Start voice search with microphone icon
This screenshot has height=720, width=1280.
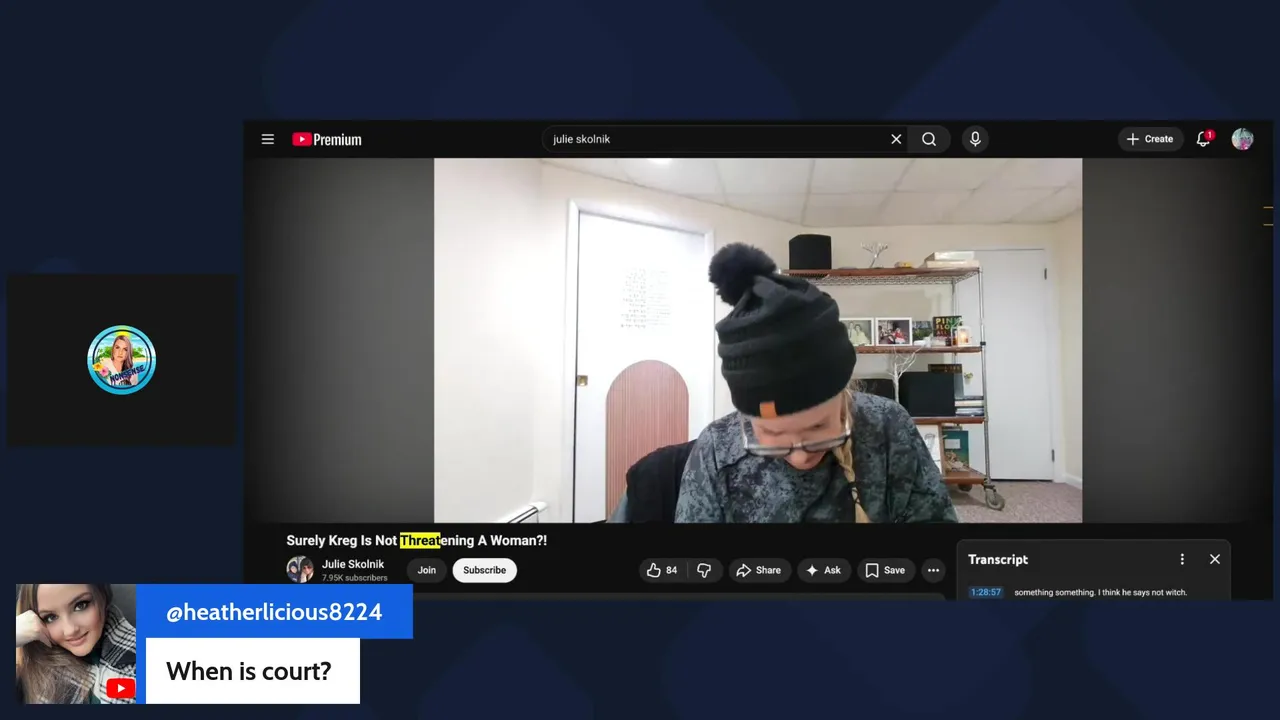975,139
